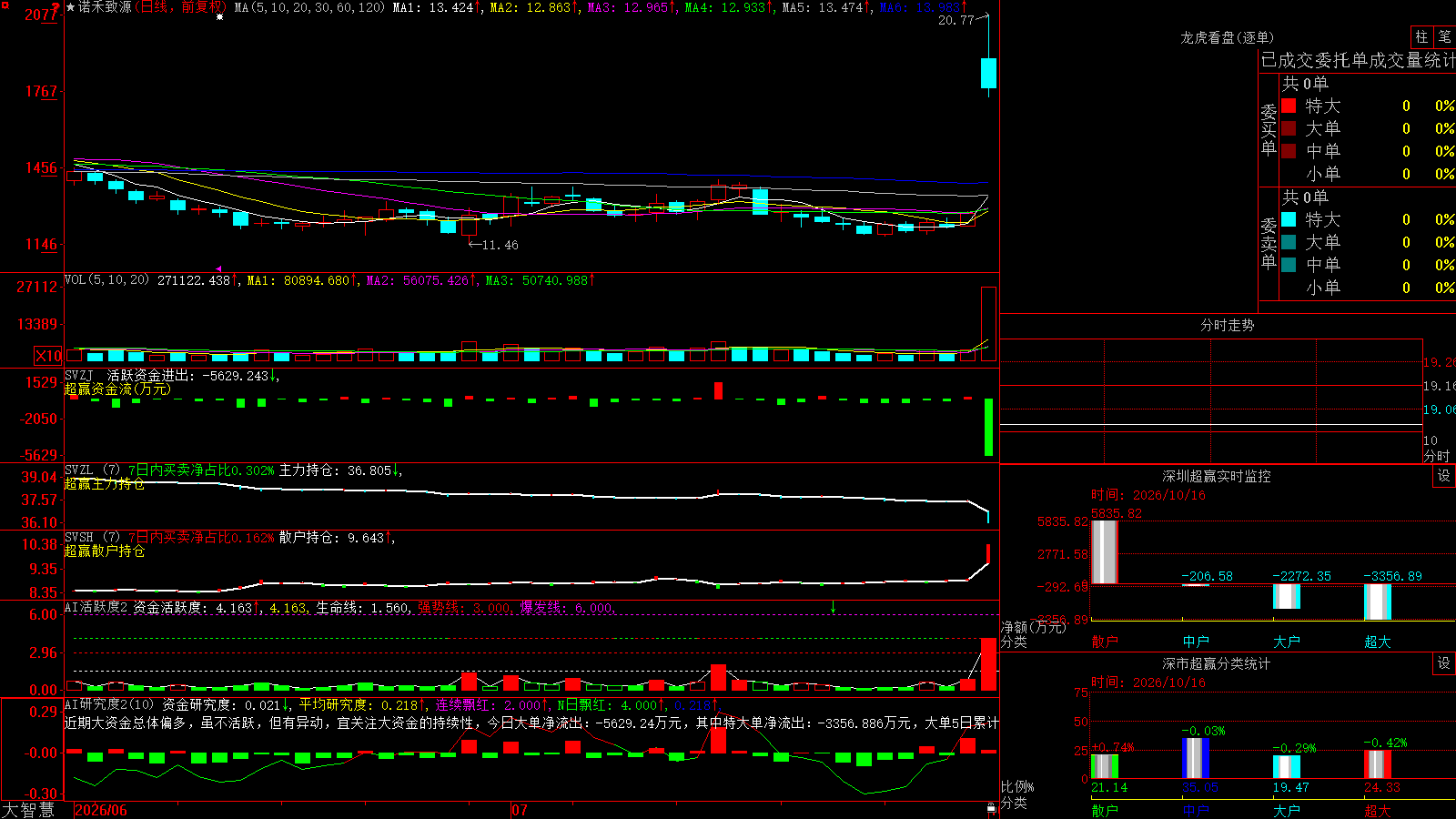Viewport: 1456px width, 819px height.
Task: Click the teal 中单 sell-order swatch
Action: pos(1289,265)
